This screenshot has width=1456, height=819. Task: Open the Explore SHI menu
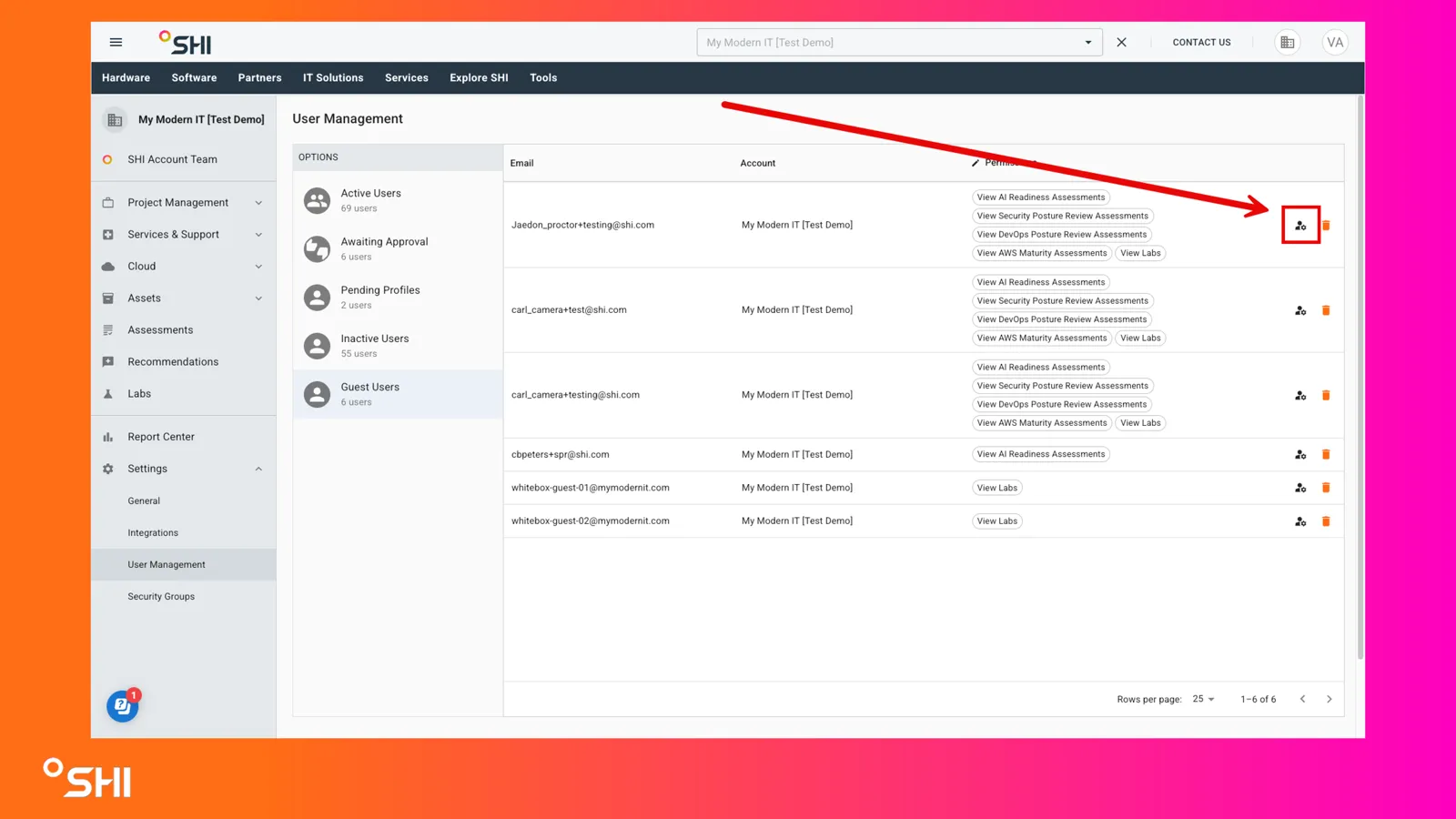pyautogui.click(x=479, y=78)
